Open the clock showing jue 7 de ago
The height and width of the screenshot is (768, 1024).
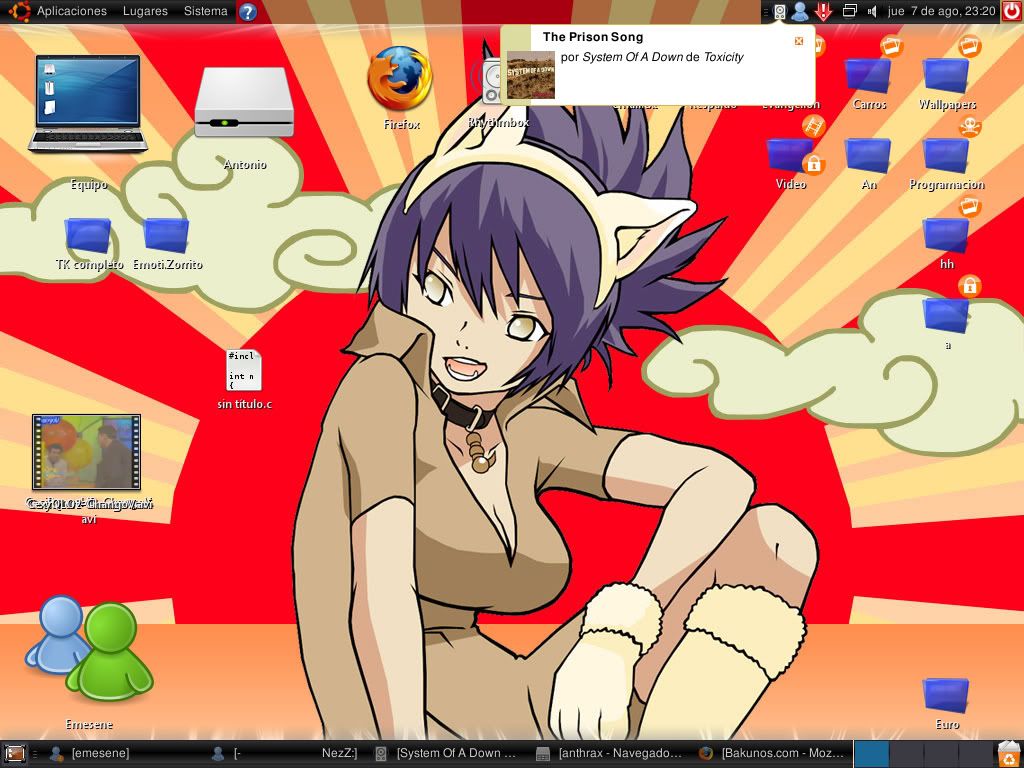(x=941, y=11)
